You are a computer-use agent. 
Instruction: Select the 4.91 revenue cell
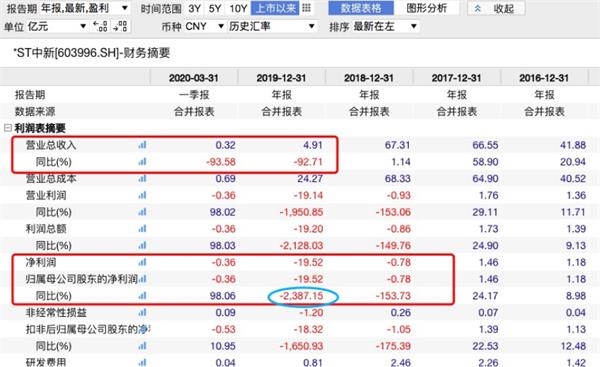pyautogui.click(x=313, y=145)
